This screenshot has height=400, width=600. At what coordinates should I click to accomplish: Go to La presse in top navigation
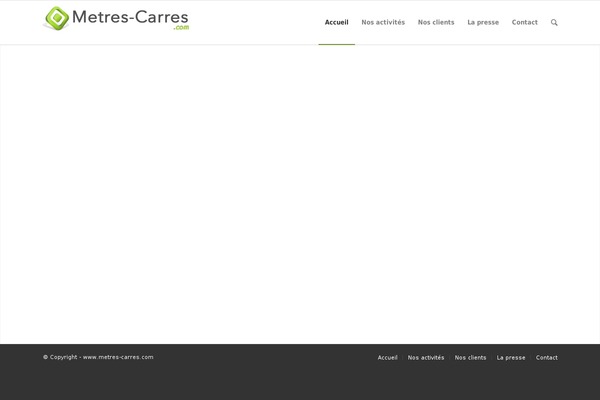483,23
